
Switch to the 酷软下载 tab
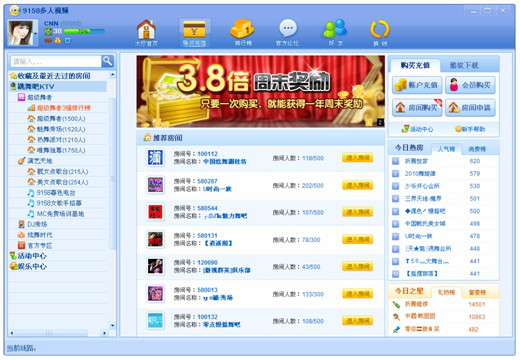[x=464, y=66]
